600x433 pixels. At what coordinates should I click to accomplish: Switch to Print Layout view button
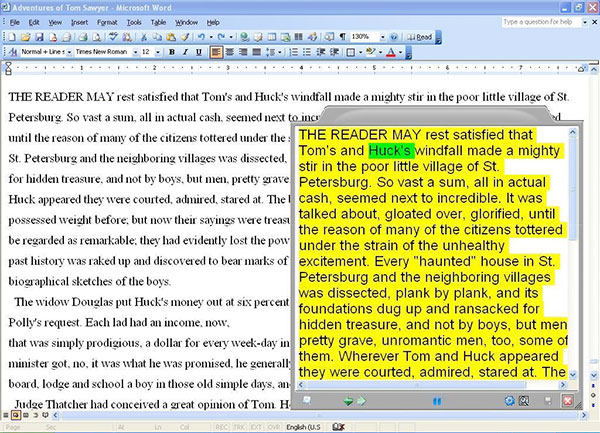[x=26, y=415]
